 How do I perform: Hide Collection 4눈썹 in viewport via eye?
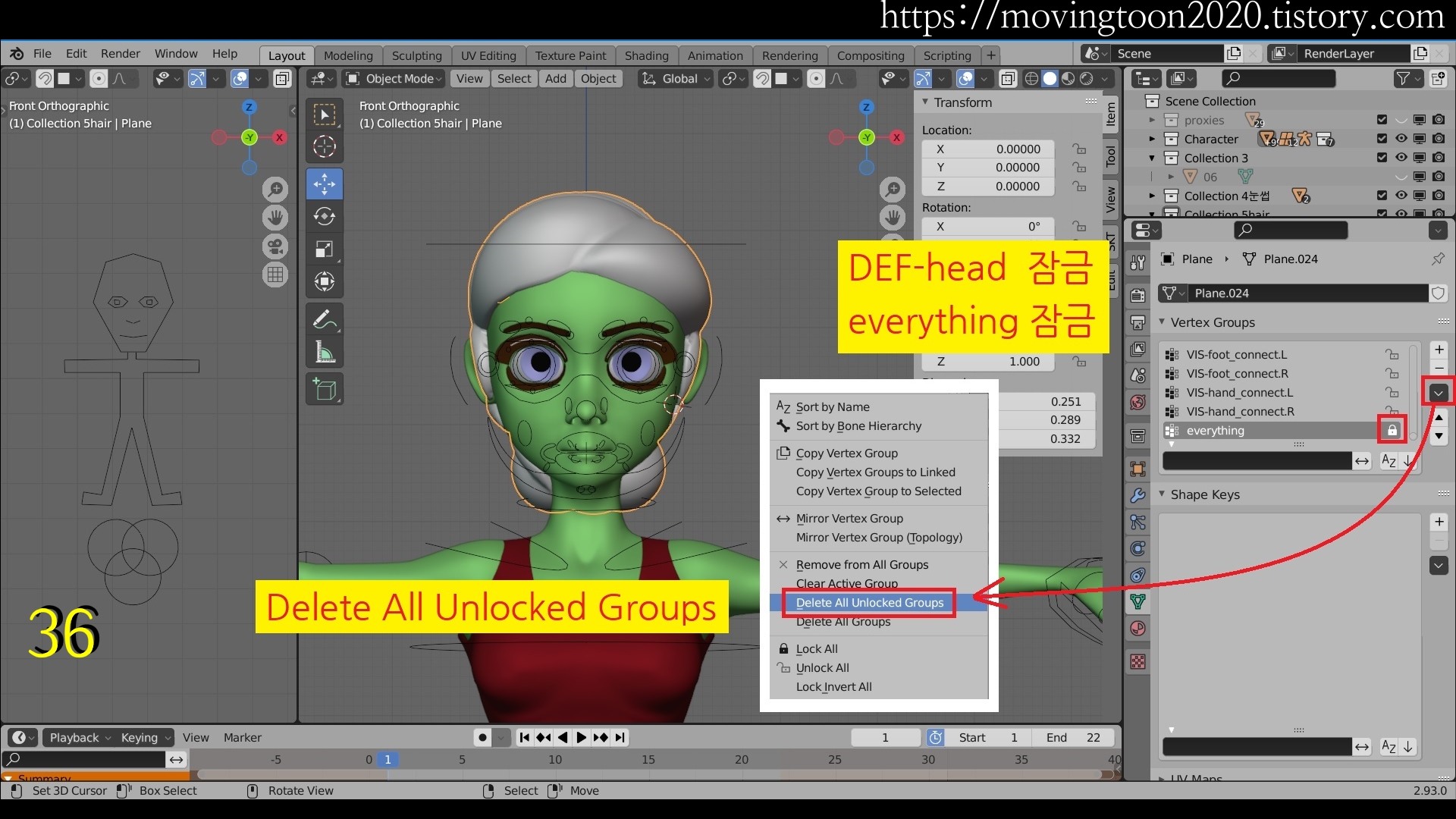coord(1401,196)
